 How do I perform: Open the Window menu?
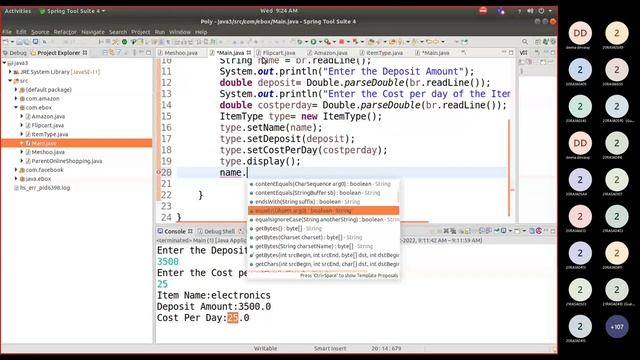180,32
